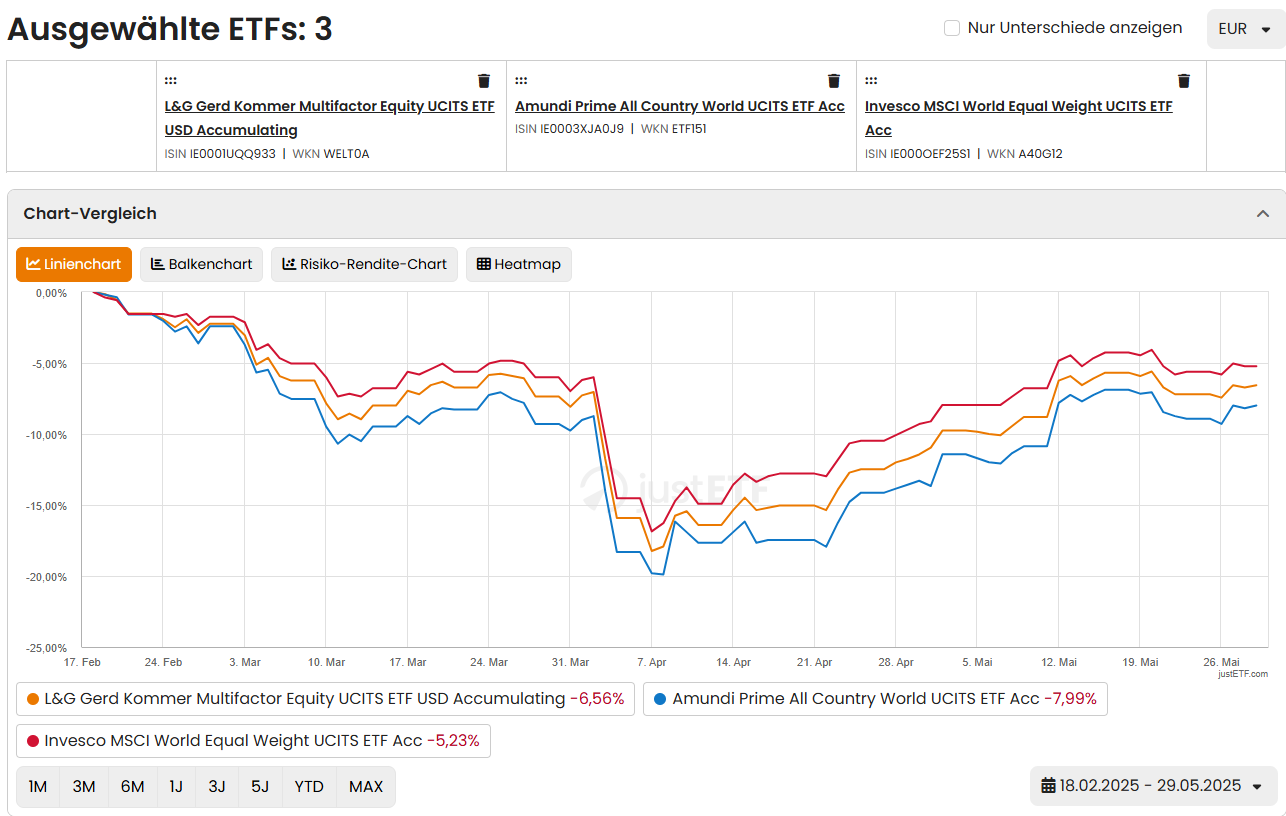
Task: Click red color dot for Invesco legend
Action: point(34,741)
